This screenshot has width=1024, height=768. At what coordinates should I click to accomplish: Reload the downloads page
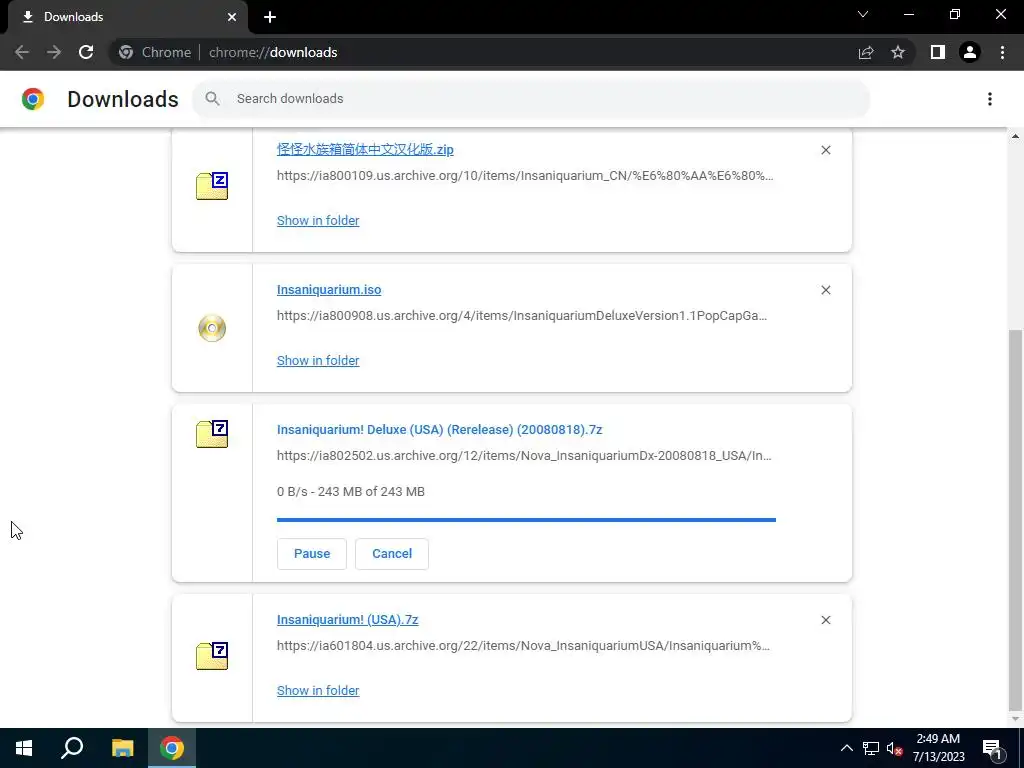click(86, 52)
